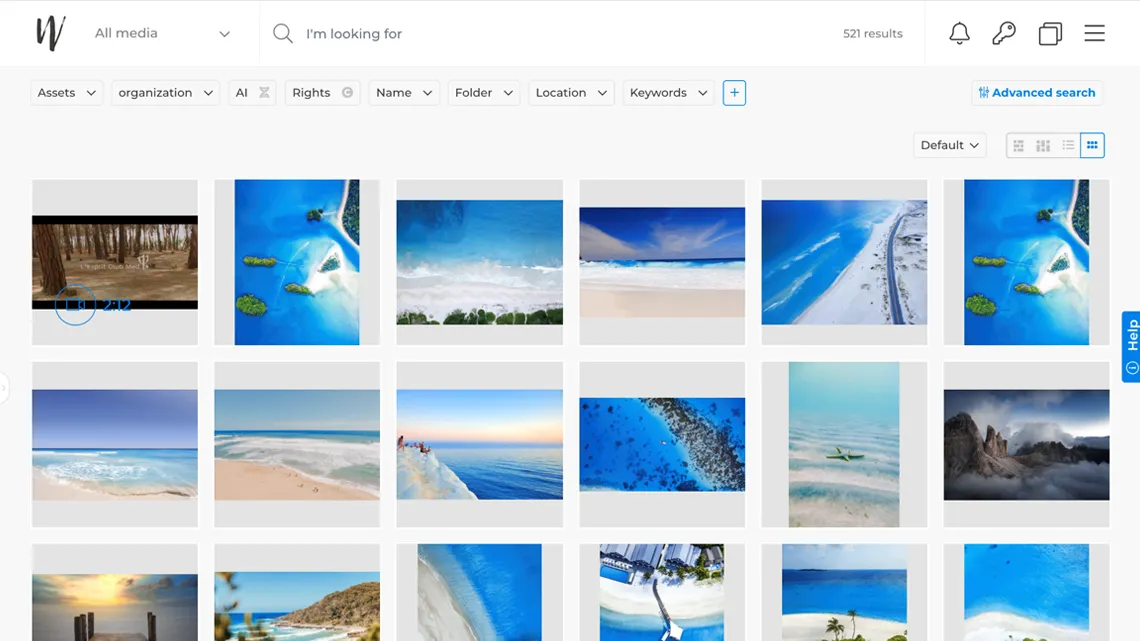The height and width of the screenshot is (641, 1140).
Task: Open the palm tree beach photo
Action: pos(844,593)
